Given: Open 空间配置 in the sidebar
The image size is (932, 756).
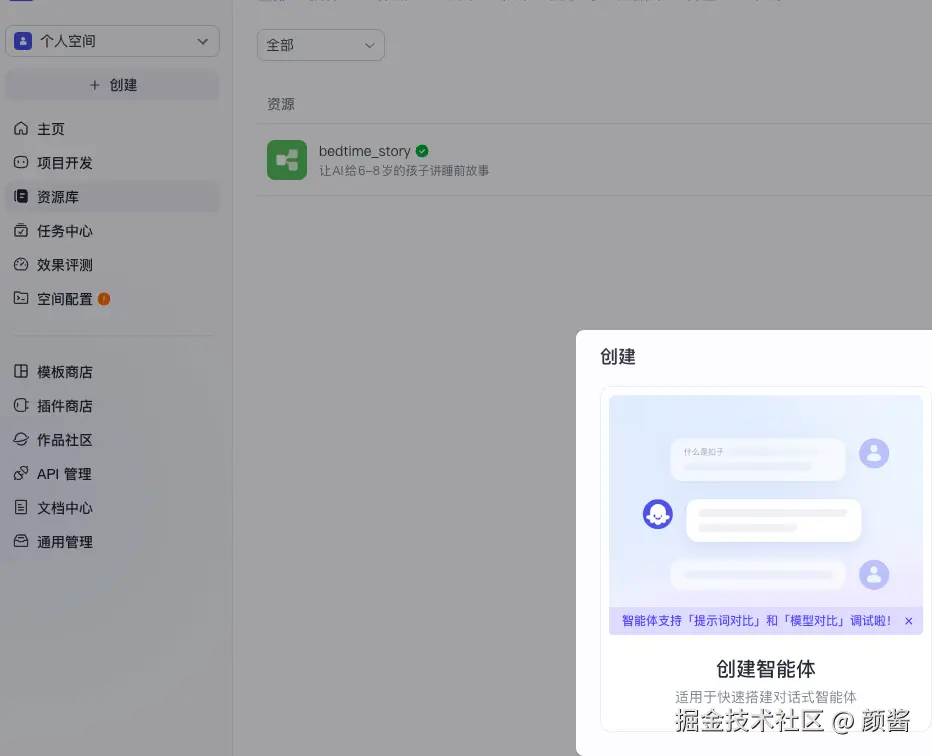Looking at the screenshot, I should click(x=112, y=298).
